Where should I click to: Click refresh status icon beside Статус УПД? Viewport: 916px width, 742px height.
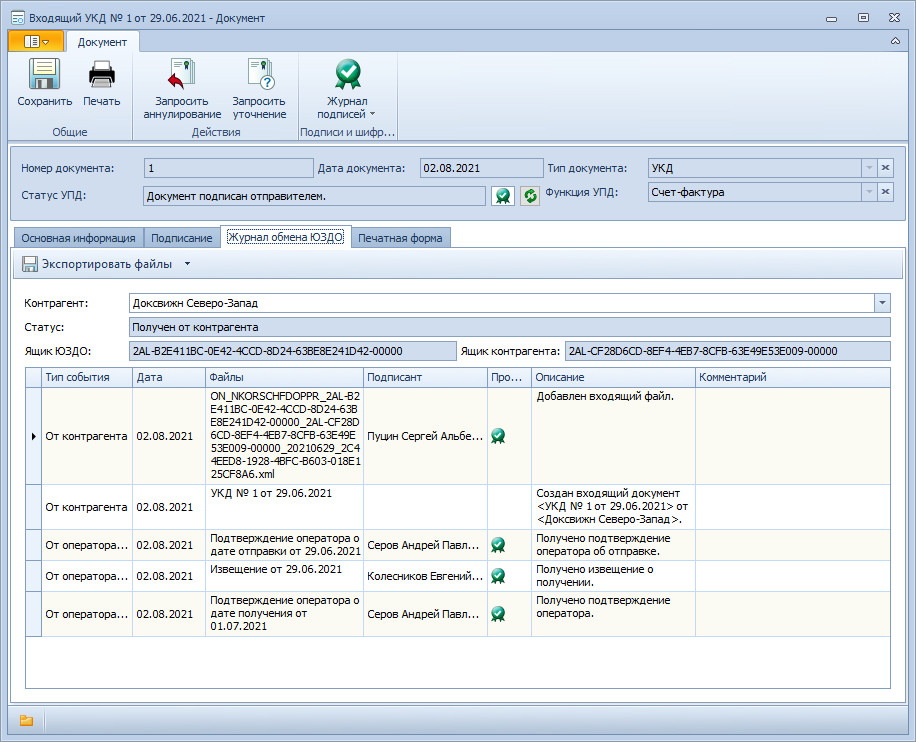(x=529, y=196)
